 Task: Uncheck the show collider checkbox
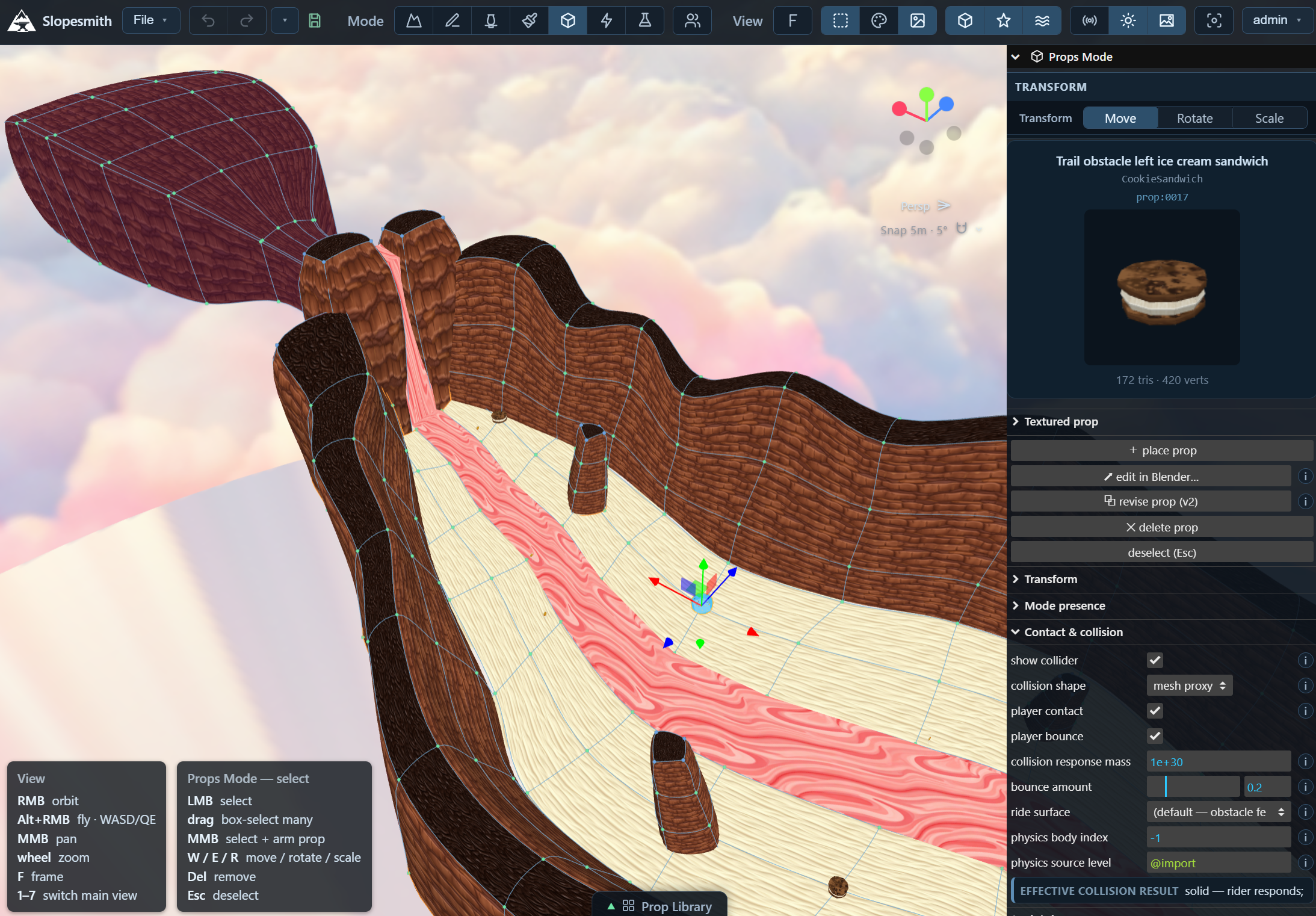[1155, 660]
